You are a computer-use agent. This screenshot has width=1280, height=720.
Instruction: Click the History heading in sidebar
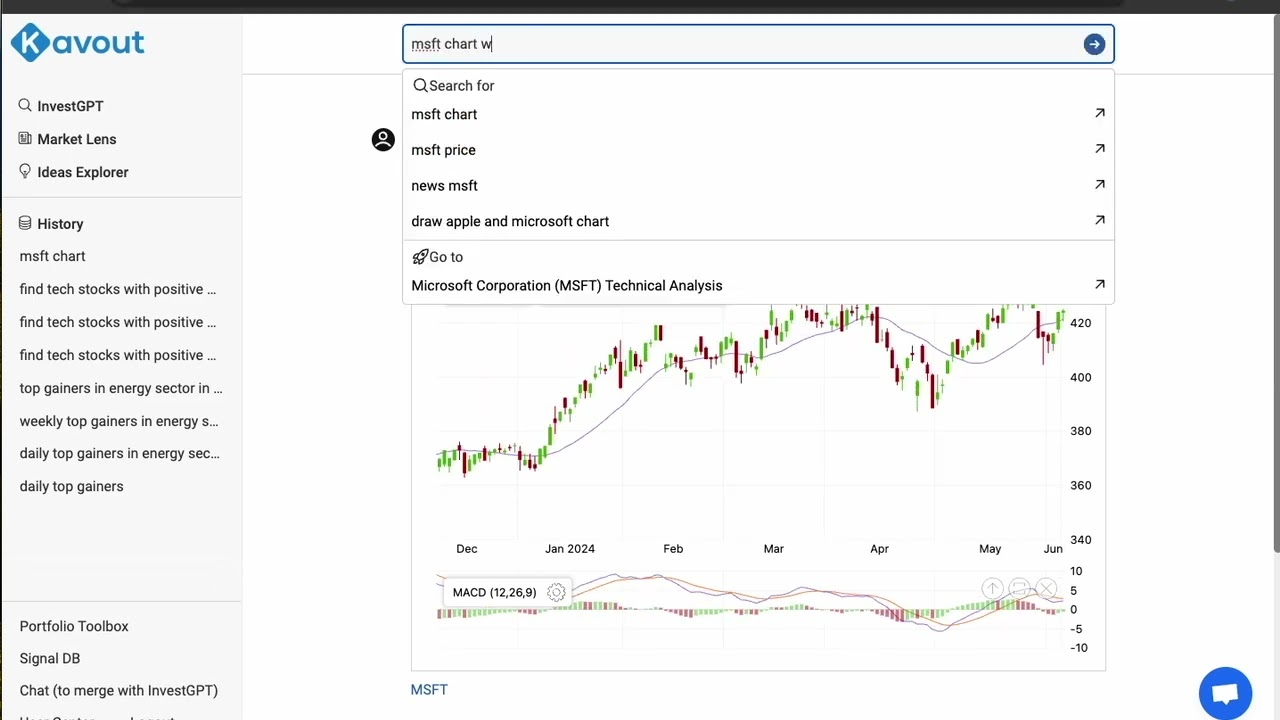tap(60, 224)
